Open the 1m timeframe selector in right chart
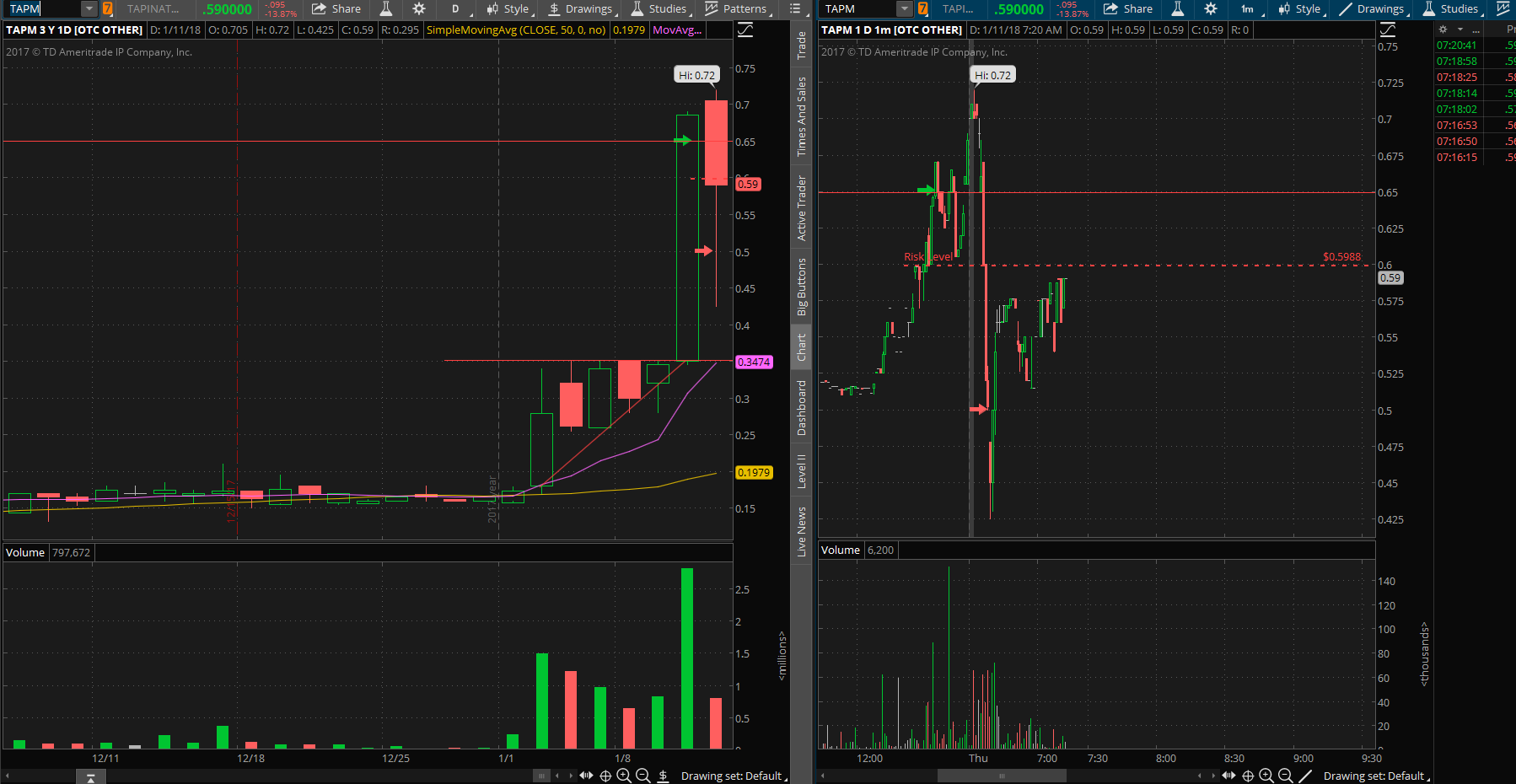1516x784 pixels. click(1248, 9)
